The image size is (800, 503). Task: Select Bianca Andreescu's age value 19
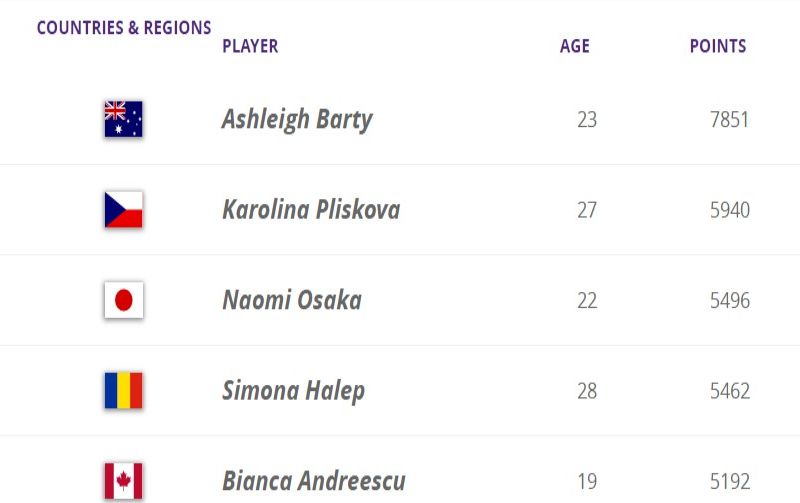pyautogui.click(x=587, y=481)
